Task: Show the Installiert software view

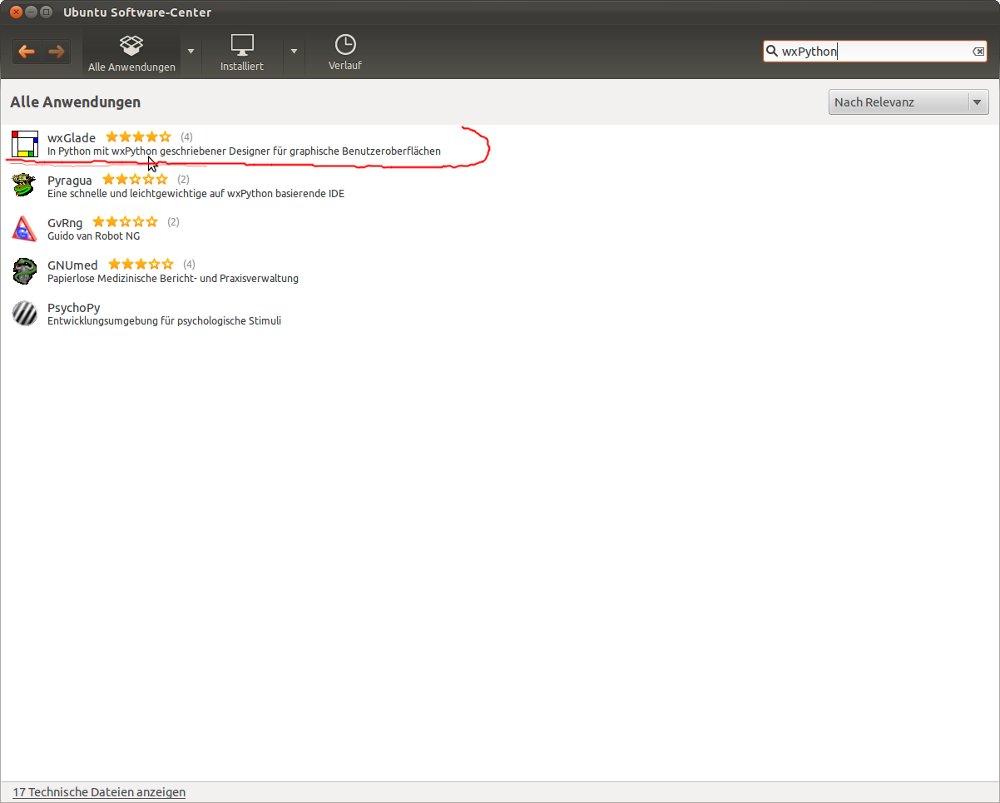Action: point(242,53)
